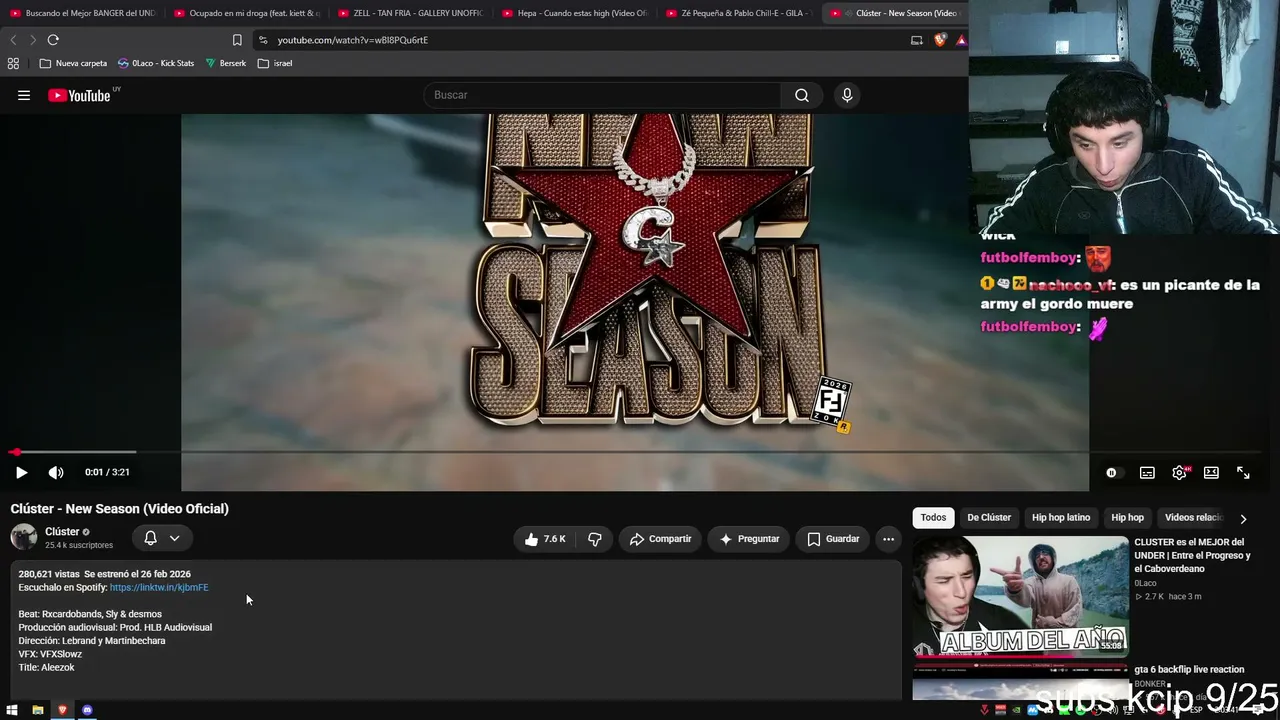Open the israel bookmark folder

[275, 63]
